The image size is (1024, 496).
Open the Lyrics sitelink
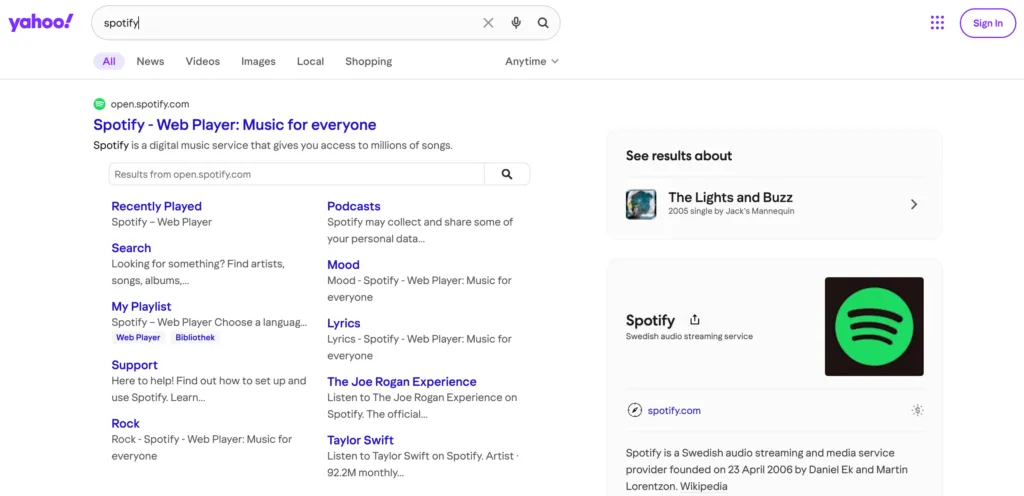pos(344,323)
